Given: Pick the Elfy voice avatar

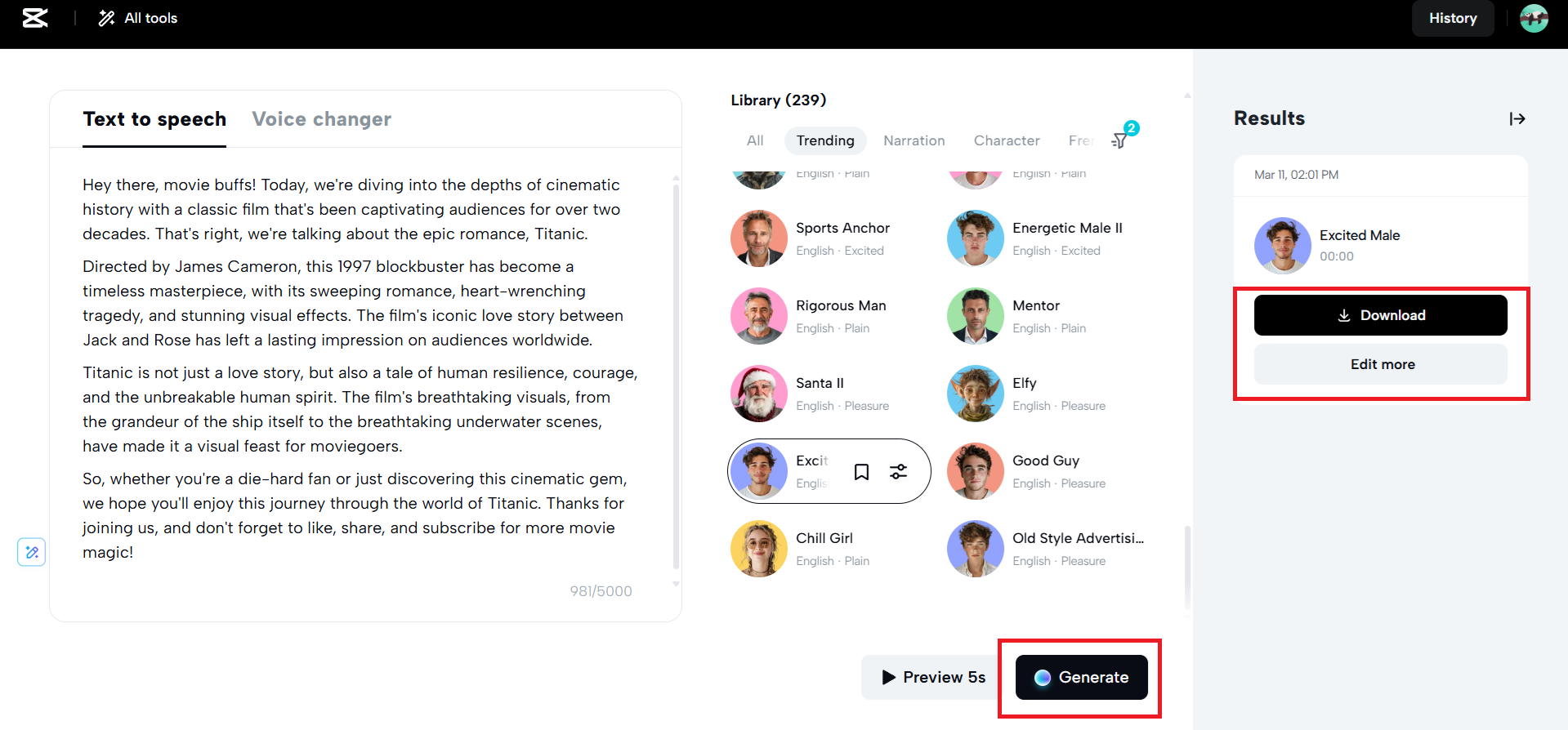Looking at the screenshot, I should [x=976, y=394].
